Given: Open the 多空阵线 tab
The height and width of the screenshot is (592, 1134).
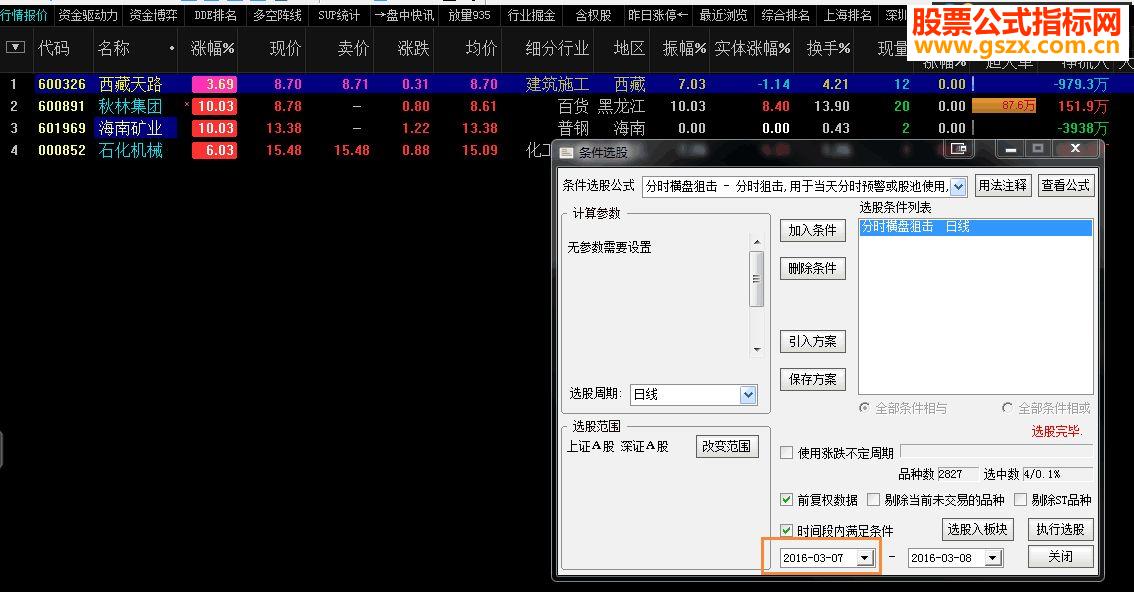Looking at the screenshot, I should point(277,15).
